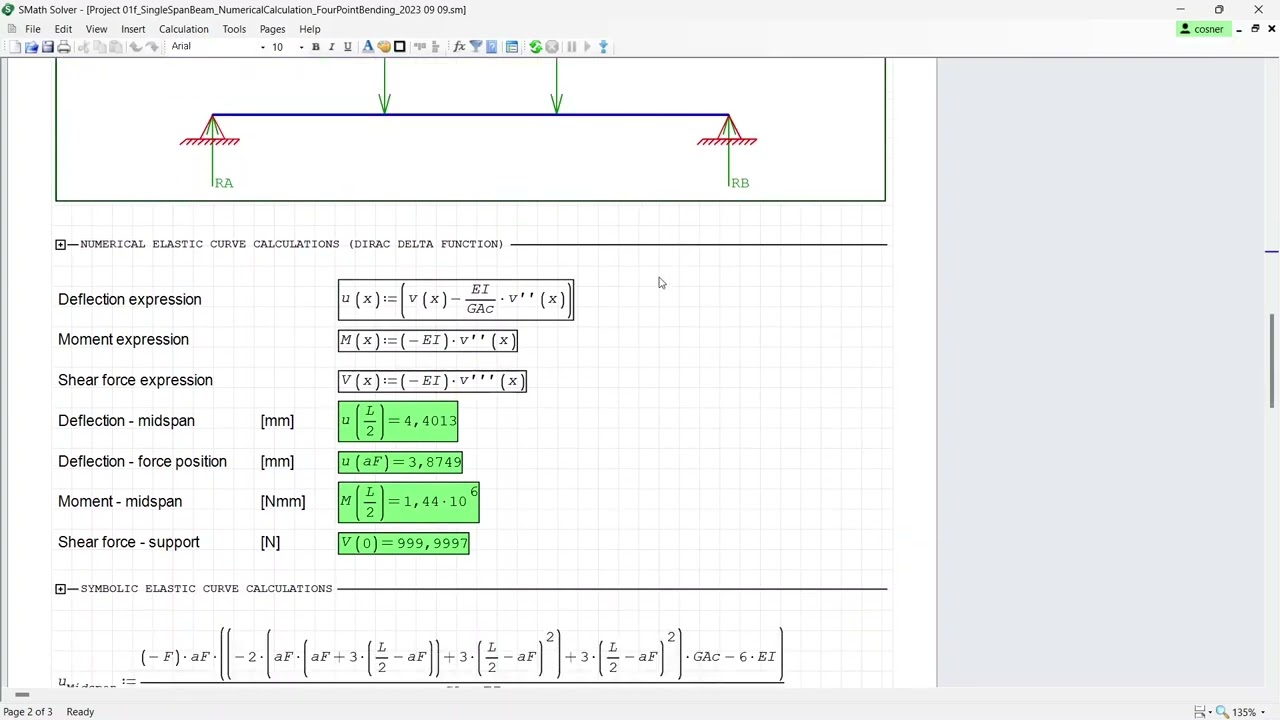Select the V(0)=999,9997 result
This screenshot has width=1280, height=720.
pos(404,543)
